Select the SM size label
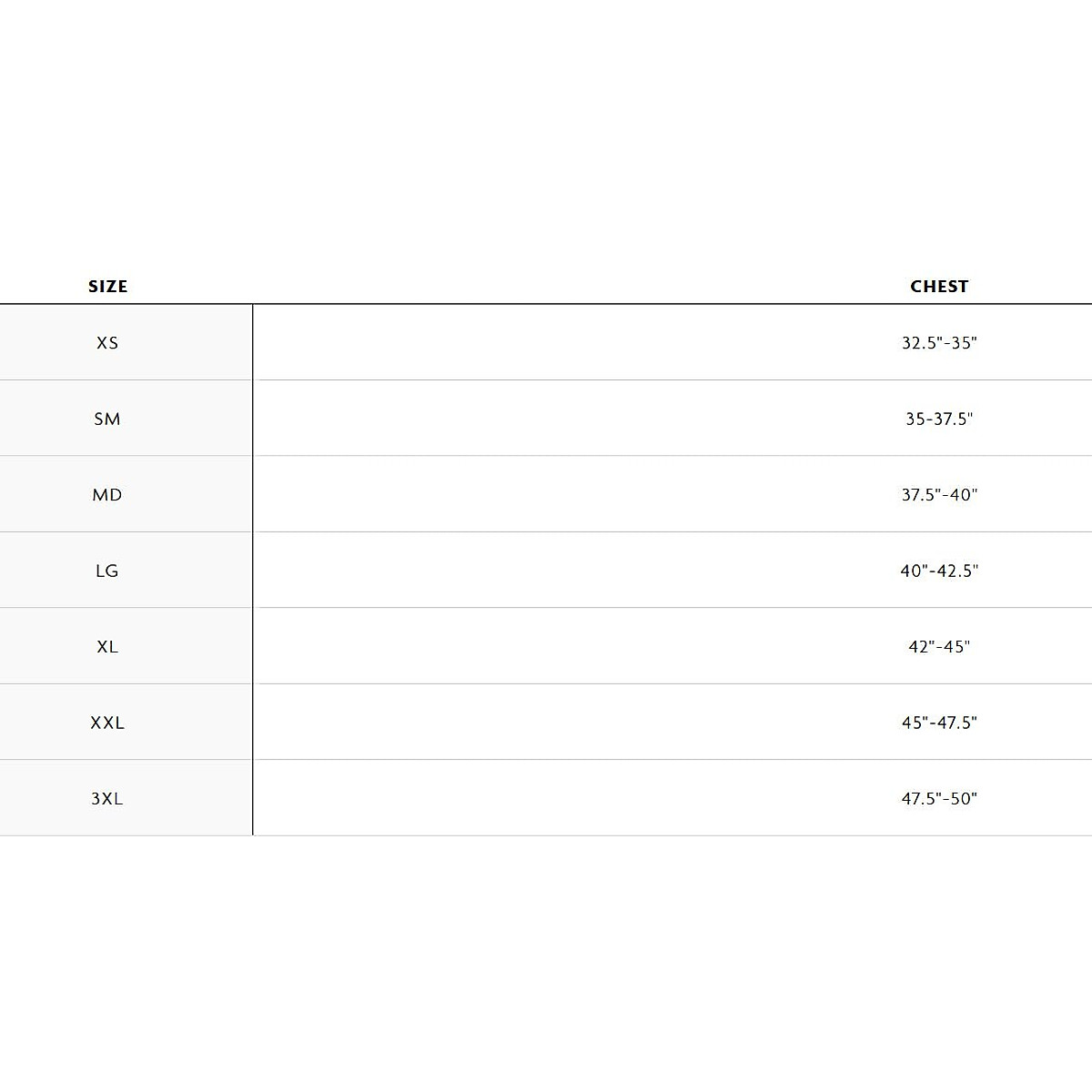Viewport: 1092px width, 1092px height. tap(107, 419)
